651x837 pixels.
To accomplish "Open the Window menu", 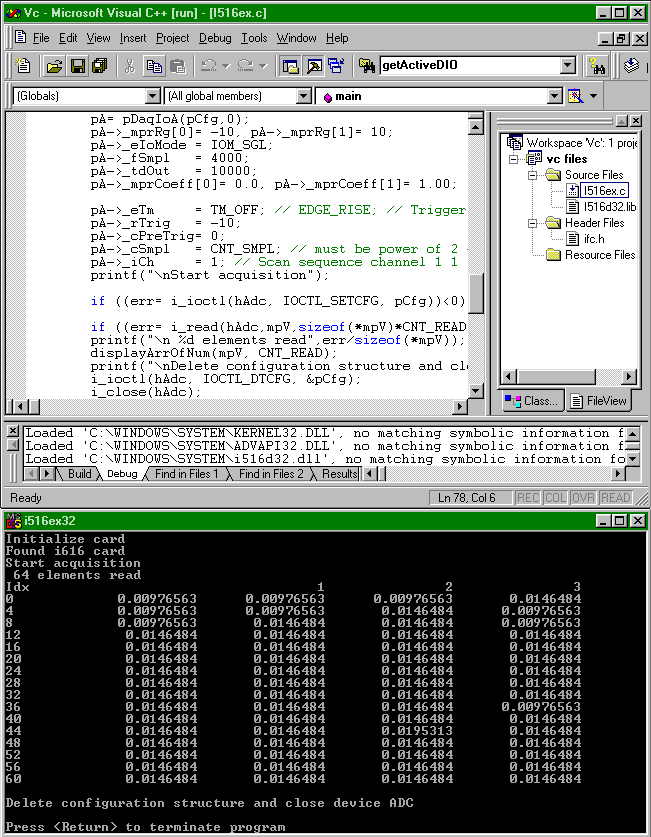I will coord(296,38).
